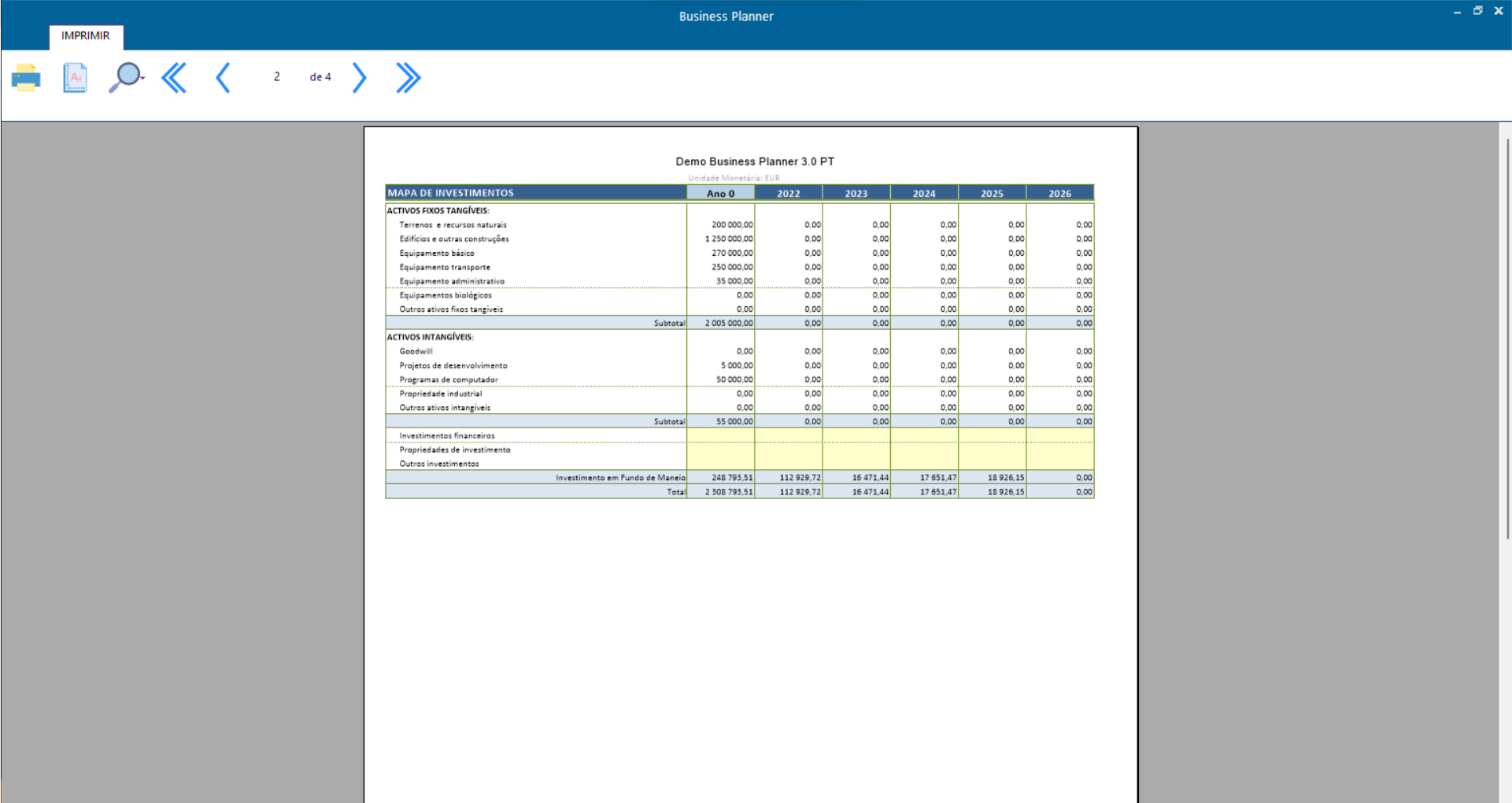Click the 2022 column header
1512x803 pixels.
[789, 193]
